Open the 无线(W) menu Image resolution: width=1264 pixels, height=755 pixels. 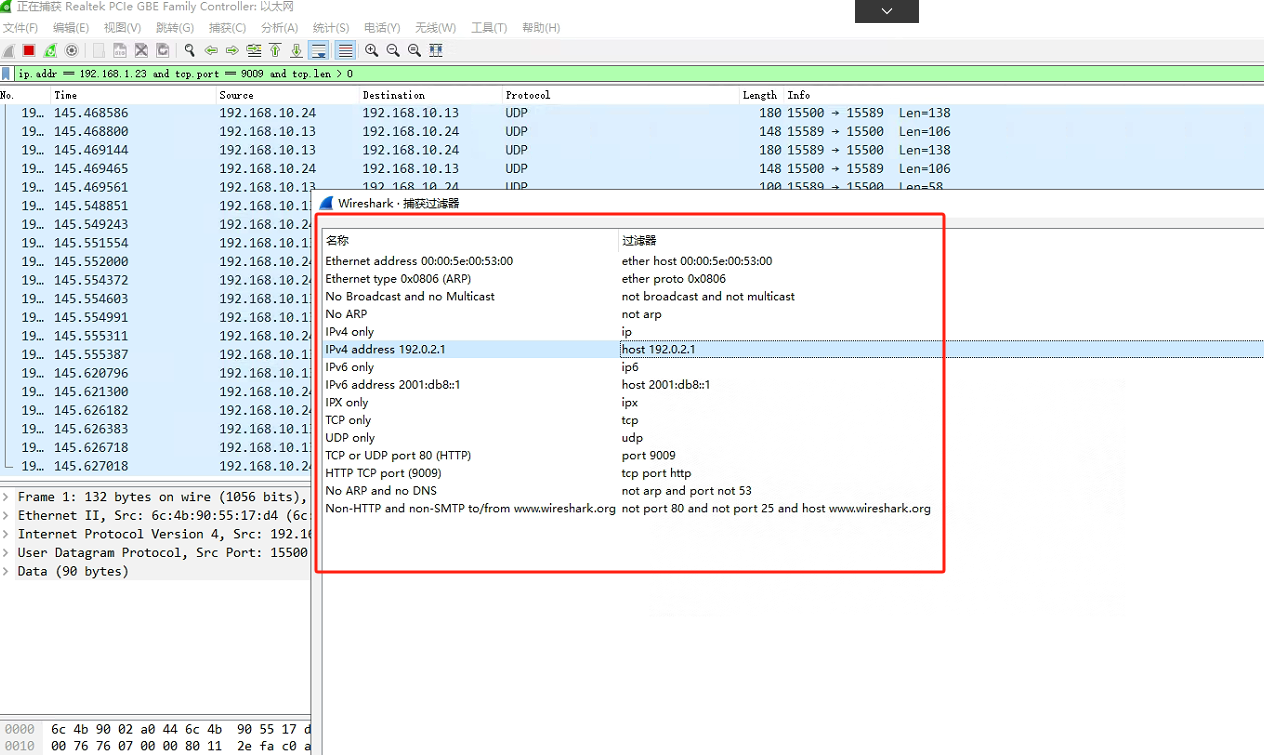[x=435, y=28]
